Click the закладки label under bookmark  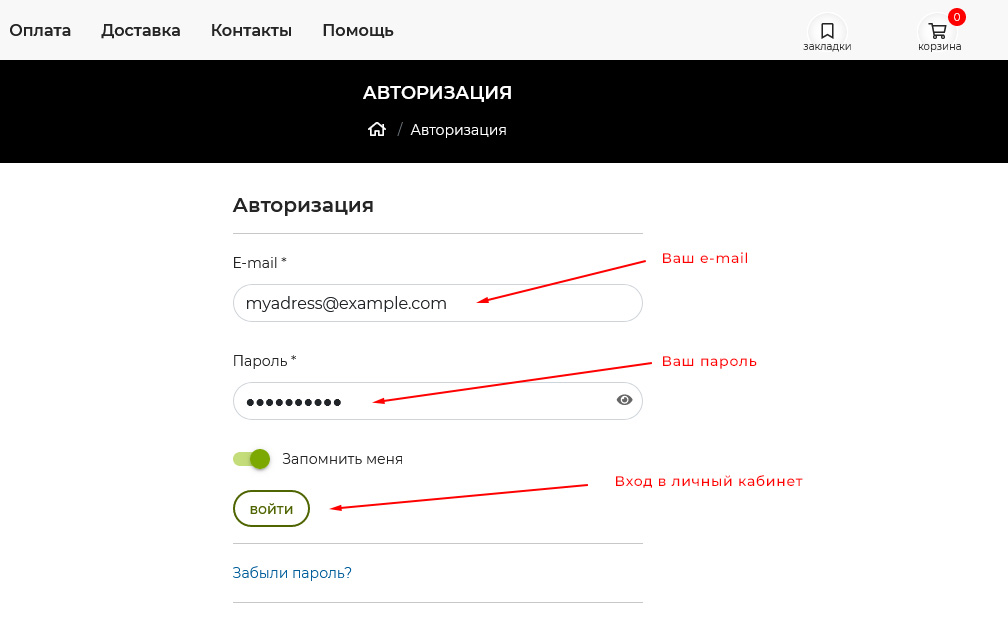(827, 47)
